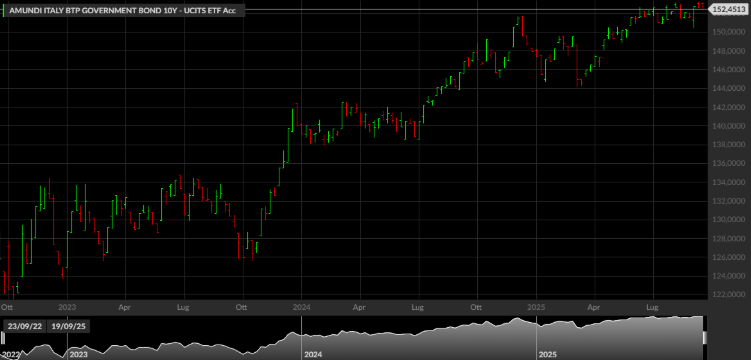This screenshot has width=751, height=360.
Task: Select the start date field 23/09/22
Action: coord(24,326)
